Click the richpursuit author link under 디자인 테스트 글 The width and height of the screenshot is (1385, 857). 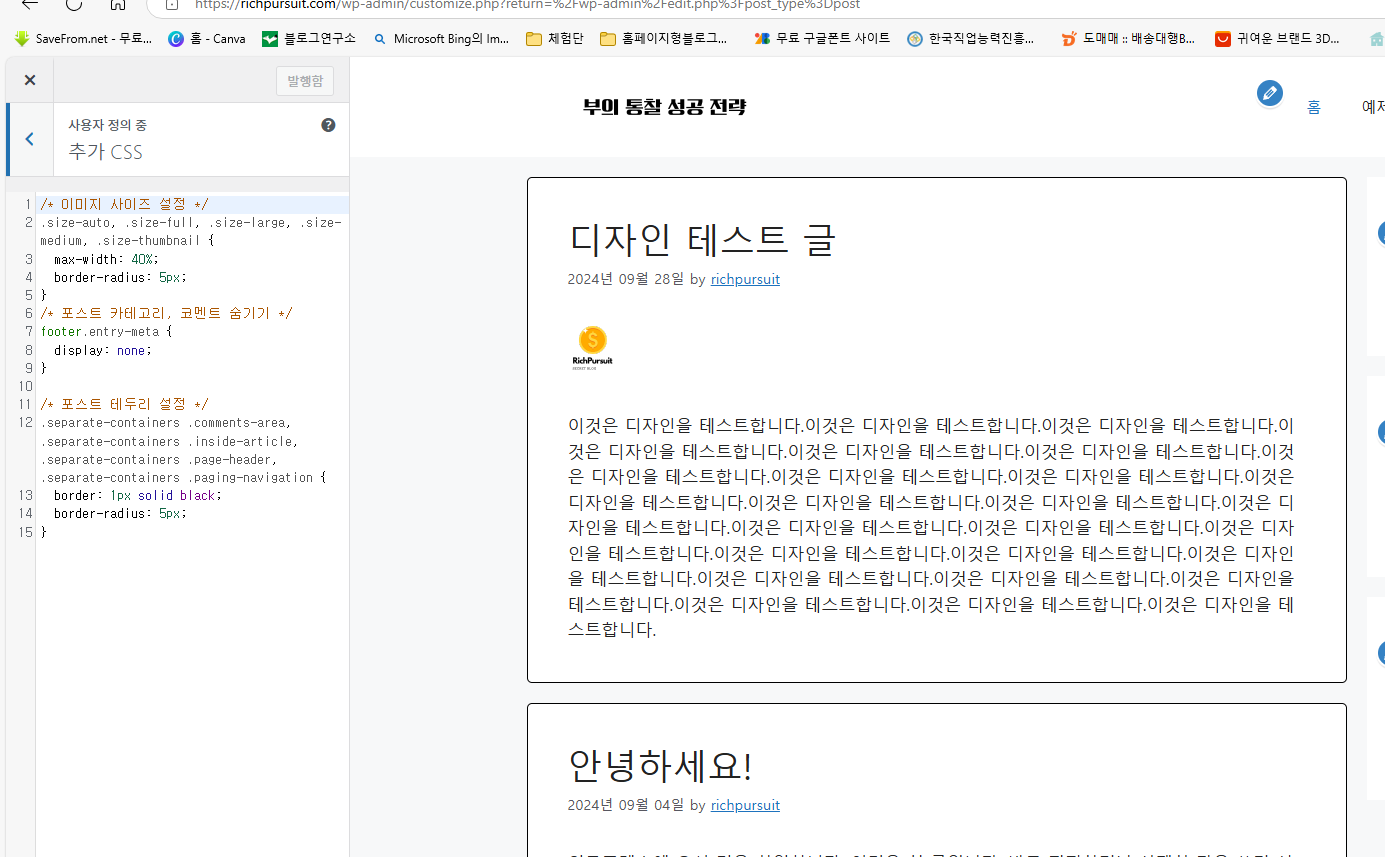coord(745,279)
